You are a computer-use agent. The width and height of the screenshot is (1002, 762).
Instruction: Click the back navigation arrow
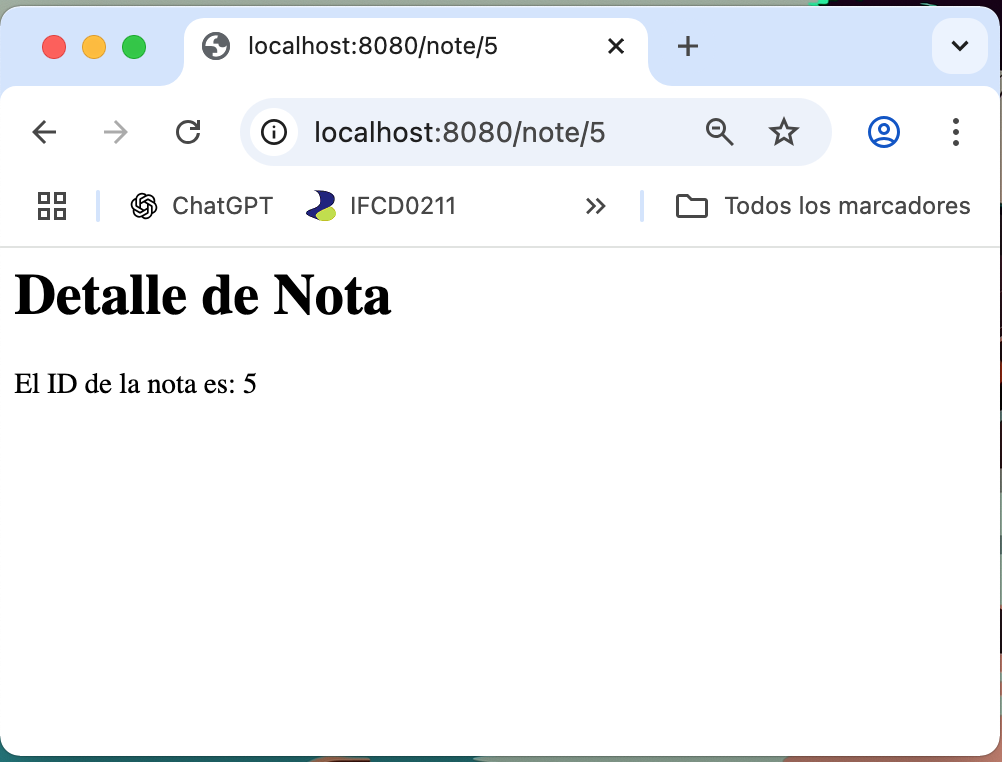(x=44, y=131)
